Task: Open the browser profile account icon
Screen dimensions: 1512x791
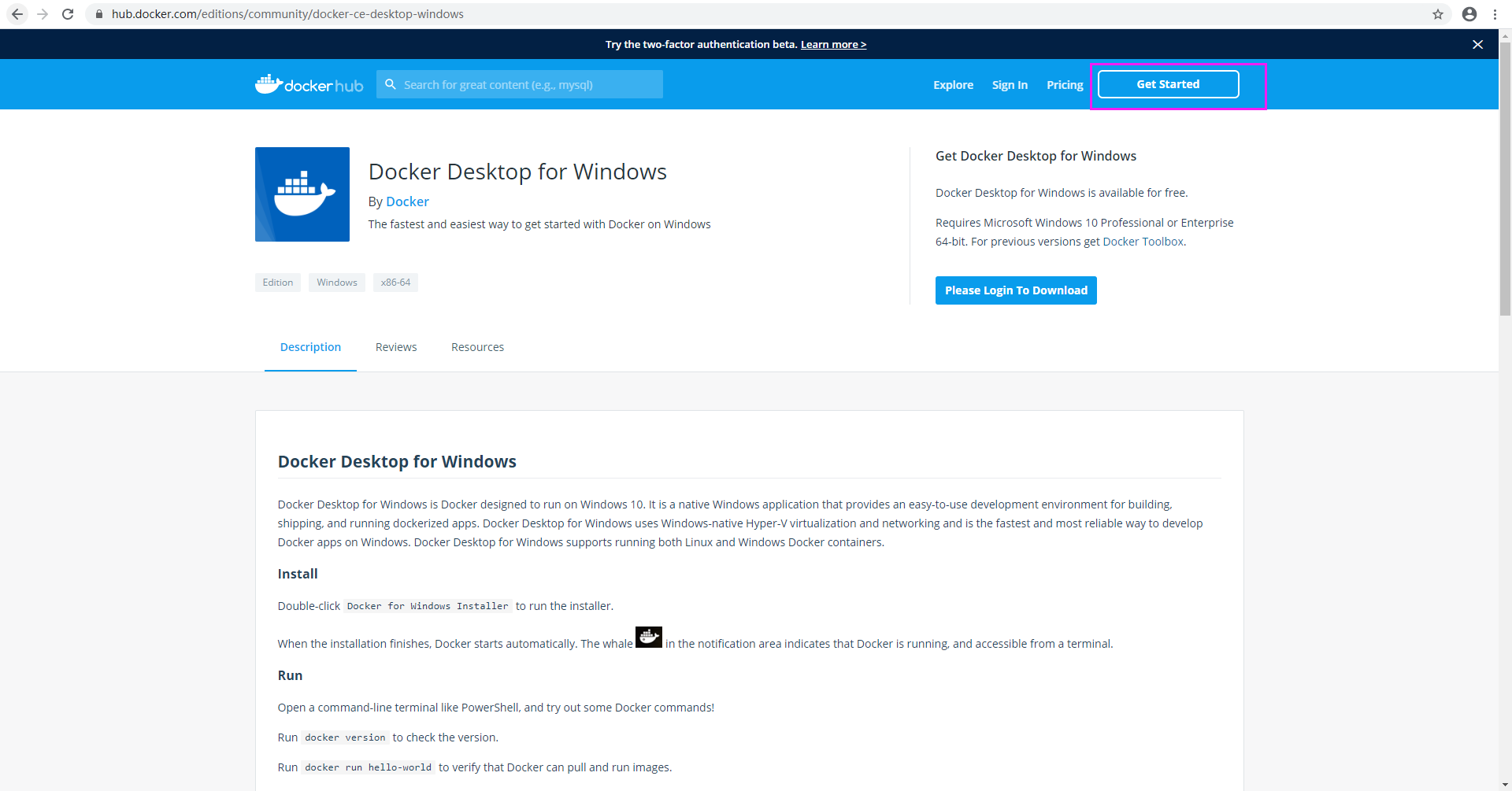Action: click(1469, 14)
